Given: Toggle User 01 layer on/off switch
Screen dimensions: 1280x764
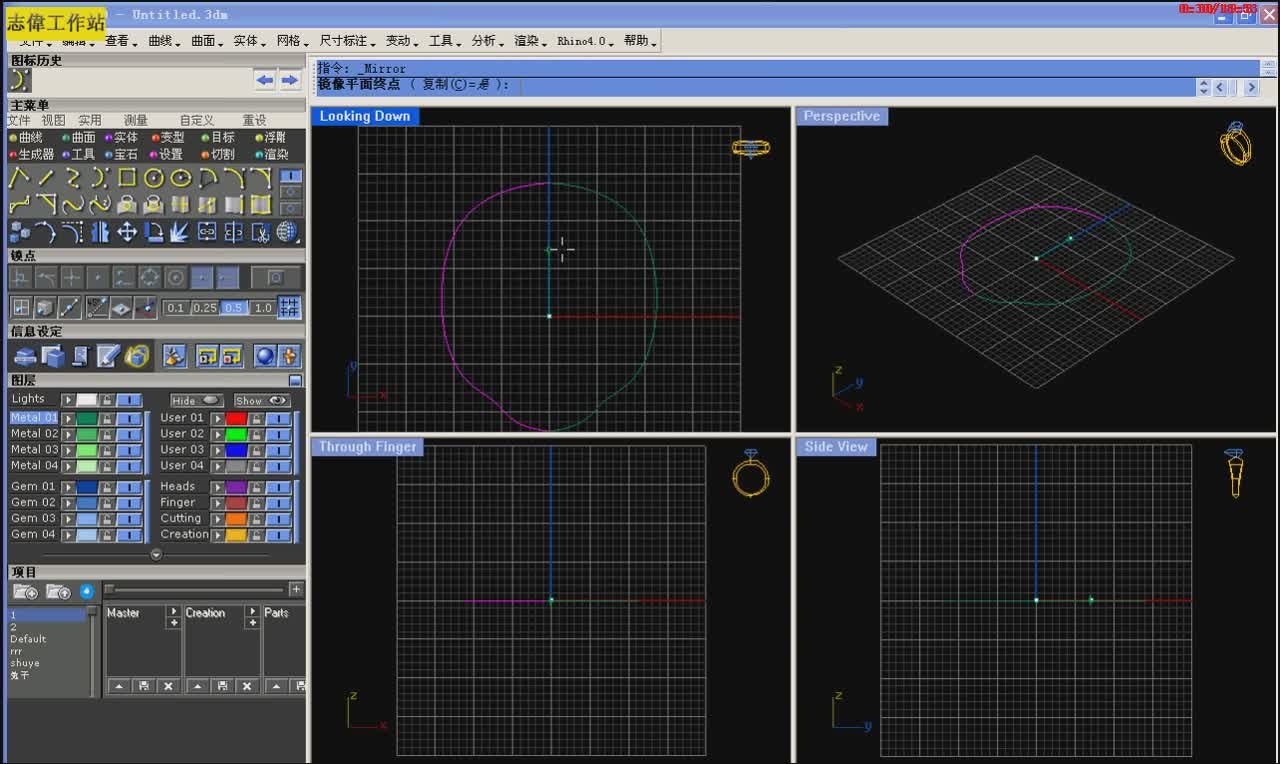Looking at the screenshot, I should point(279,418).
